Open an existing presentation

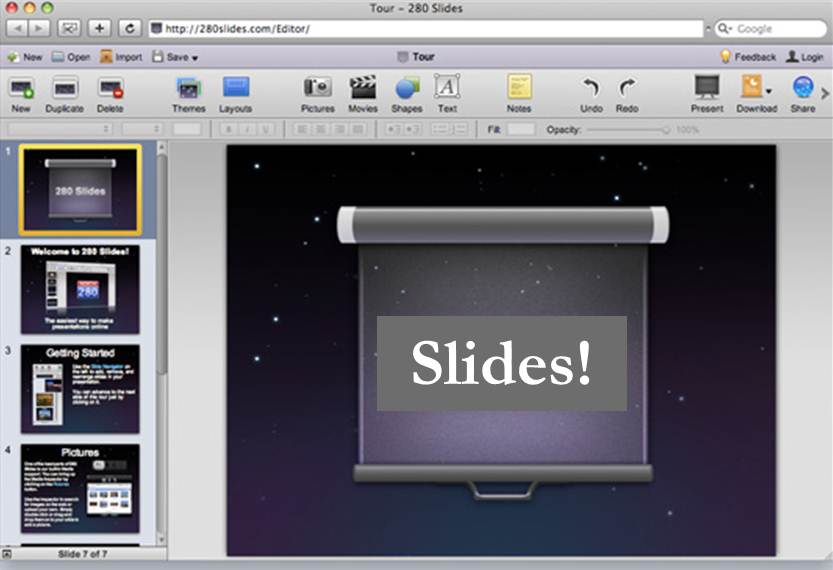point(71,57)
